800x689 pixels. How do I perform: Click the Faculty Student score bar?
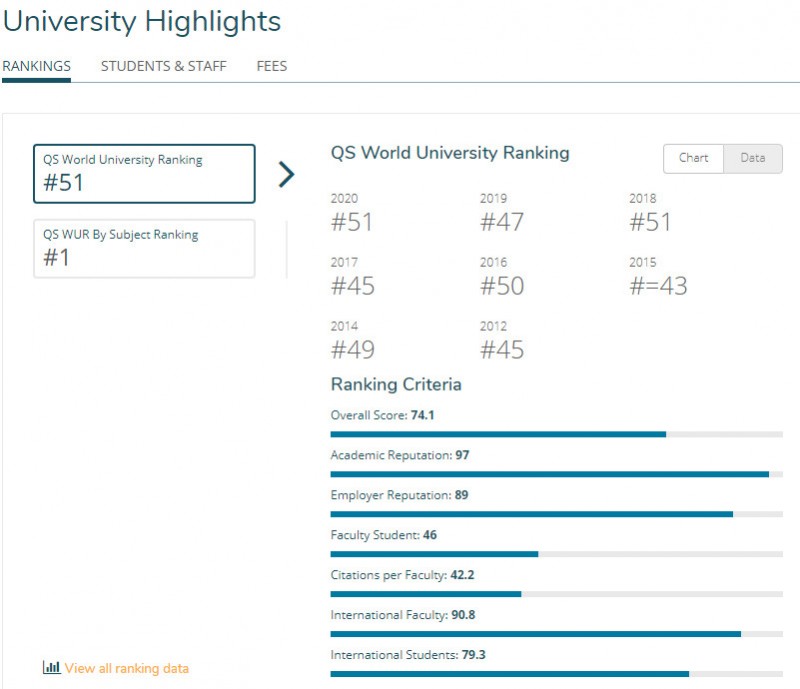pos(556,553)
